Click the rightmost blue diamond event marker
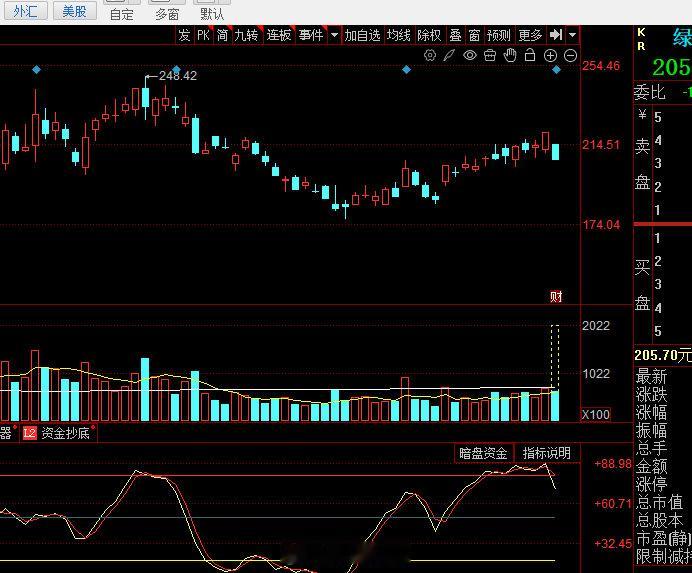692x573 pixels. pos(557,70)
